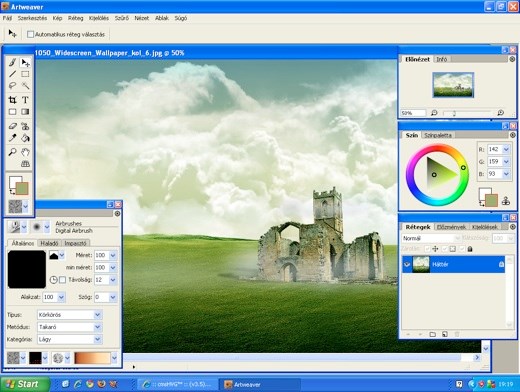Click the Windows Start button
Screen dimensions: 520x392
point(24,384)
